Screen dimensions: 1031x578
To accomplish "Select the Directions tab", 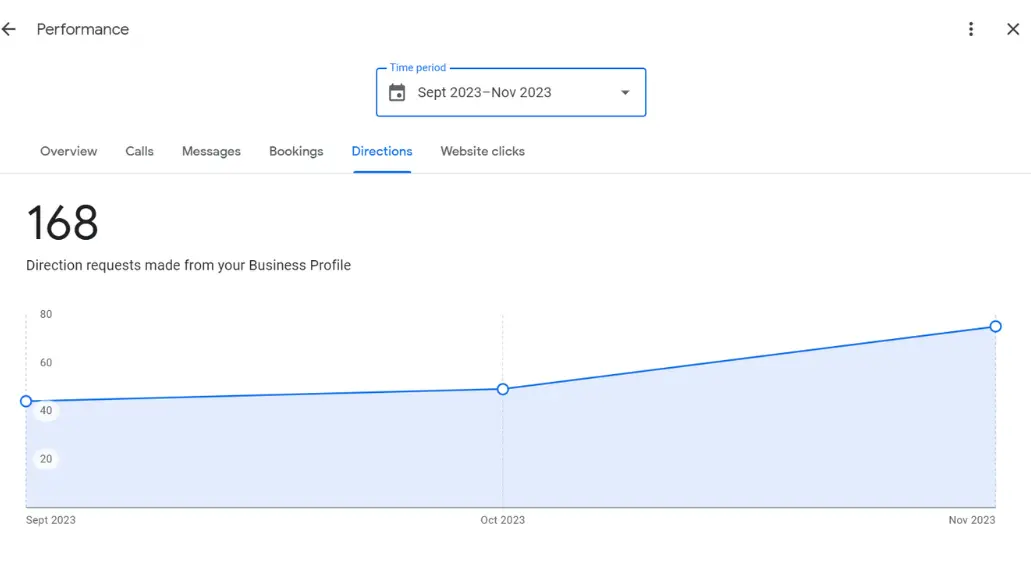I will pos(382,151).
